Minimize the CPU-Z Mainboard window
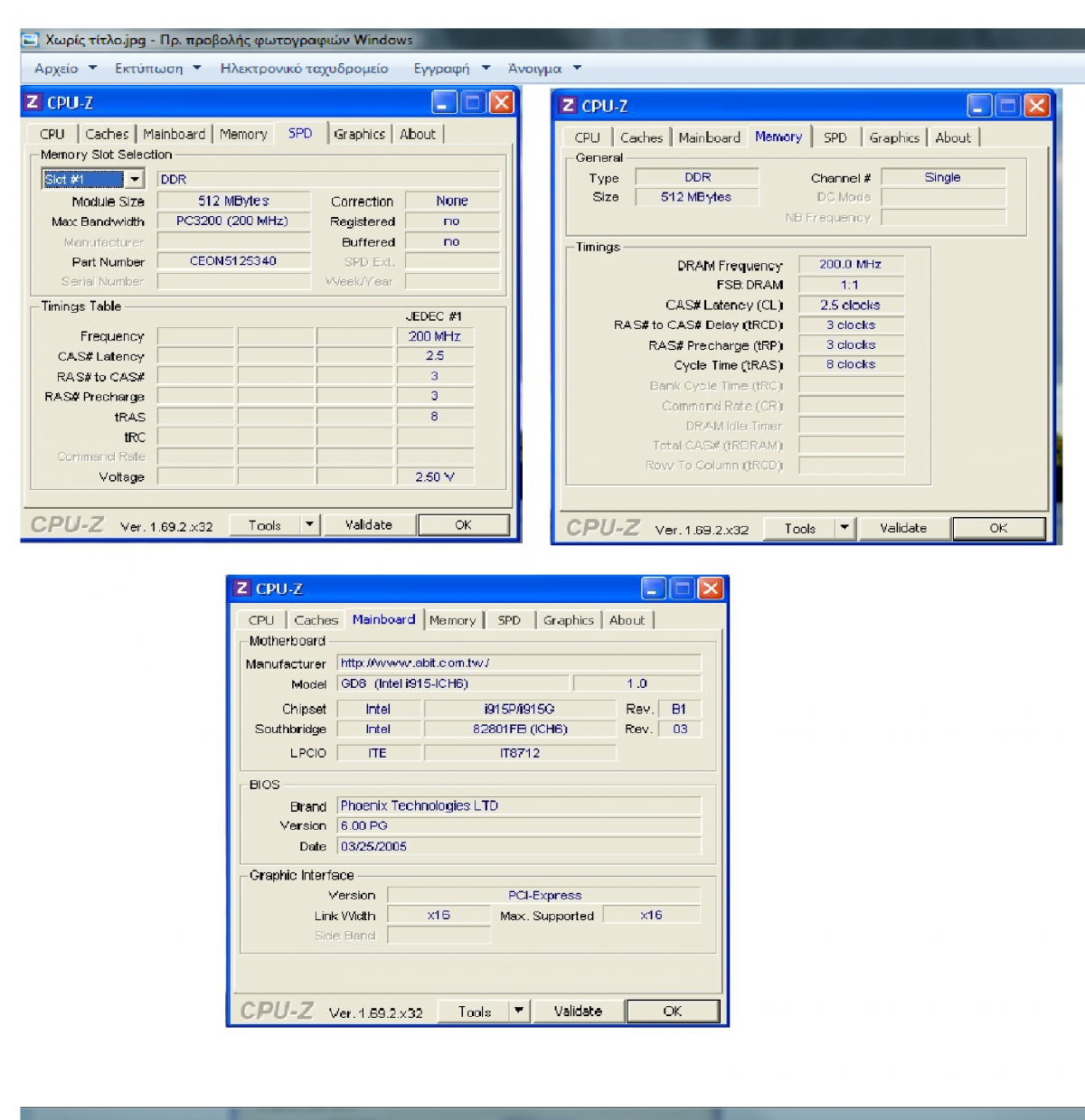Screen dimensions: 1085x1120 654,588
